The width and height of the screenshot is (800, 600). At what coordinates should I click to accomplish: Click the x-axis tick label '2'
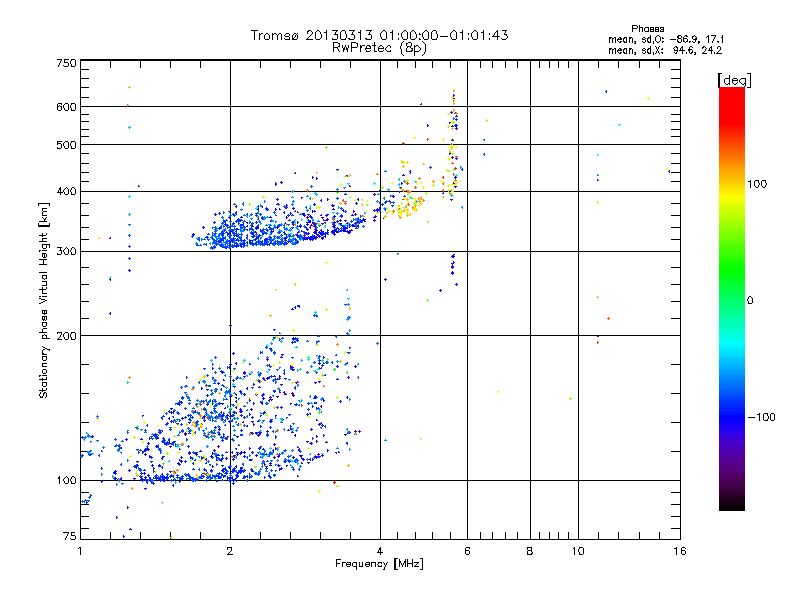coord(230,551)
